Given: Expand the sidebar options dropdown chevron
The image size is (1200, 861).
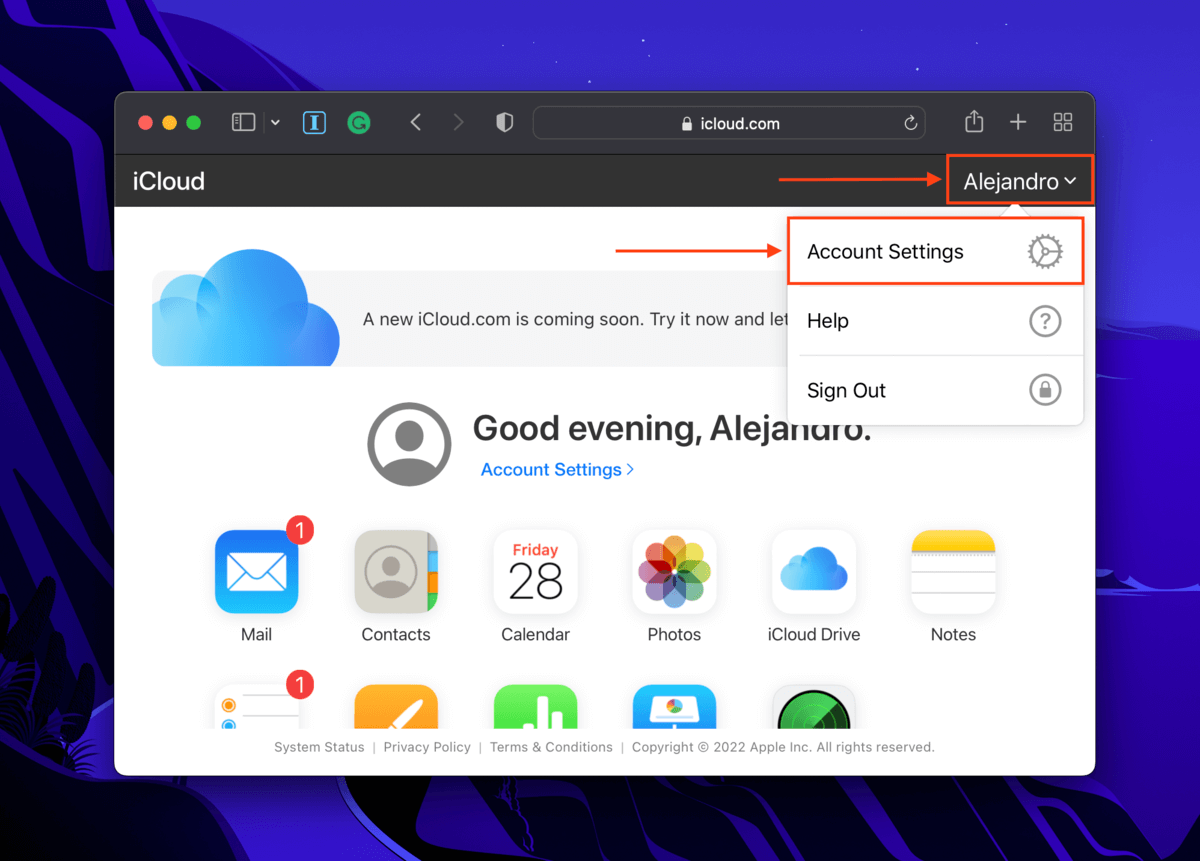Looking at the screenshot, I should coord(275,123).
